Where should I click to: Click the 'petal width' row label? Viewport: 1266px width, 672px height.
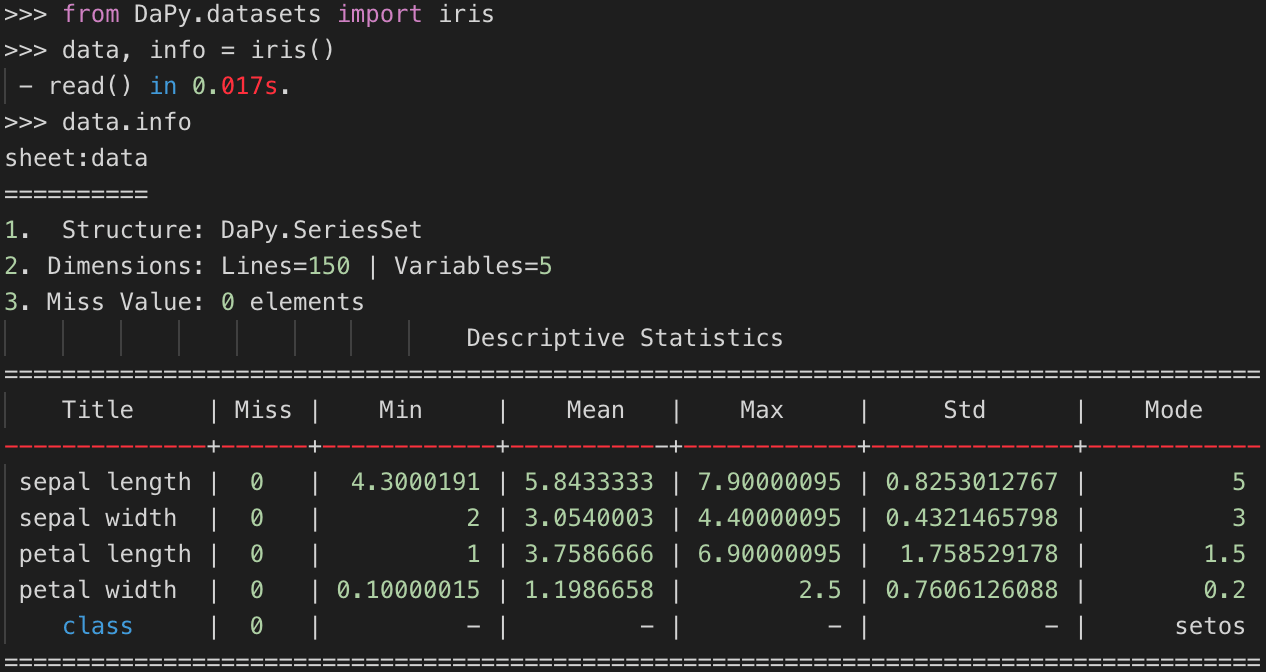tap(98, 590)
